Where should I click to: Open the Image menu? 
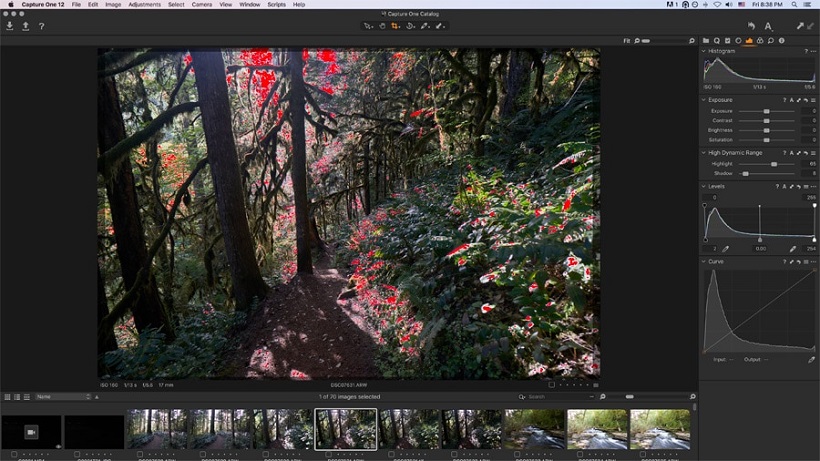113,4
